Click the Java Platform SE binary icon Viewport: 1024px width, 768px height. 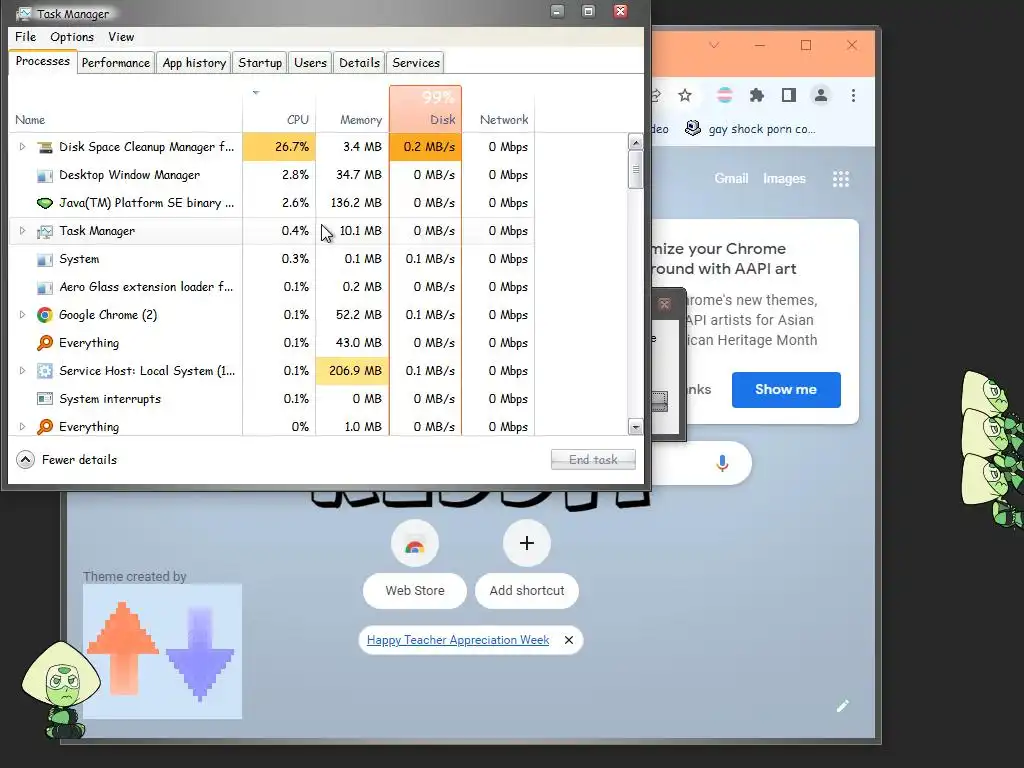coord(44,203)
